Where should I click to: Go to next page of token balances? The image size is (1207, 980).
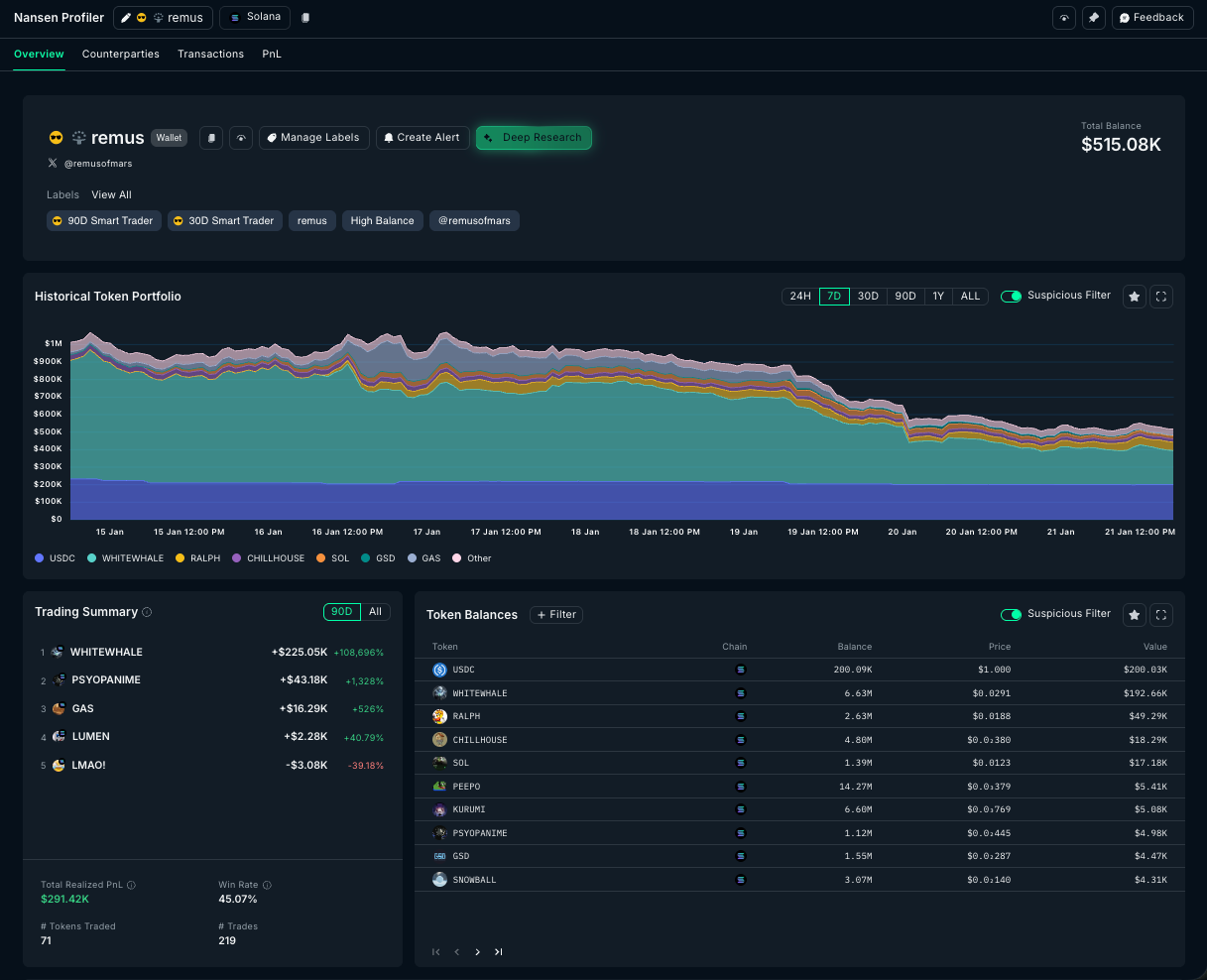[477, 952]
